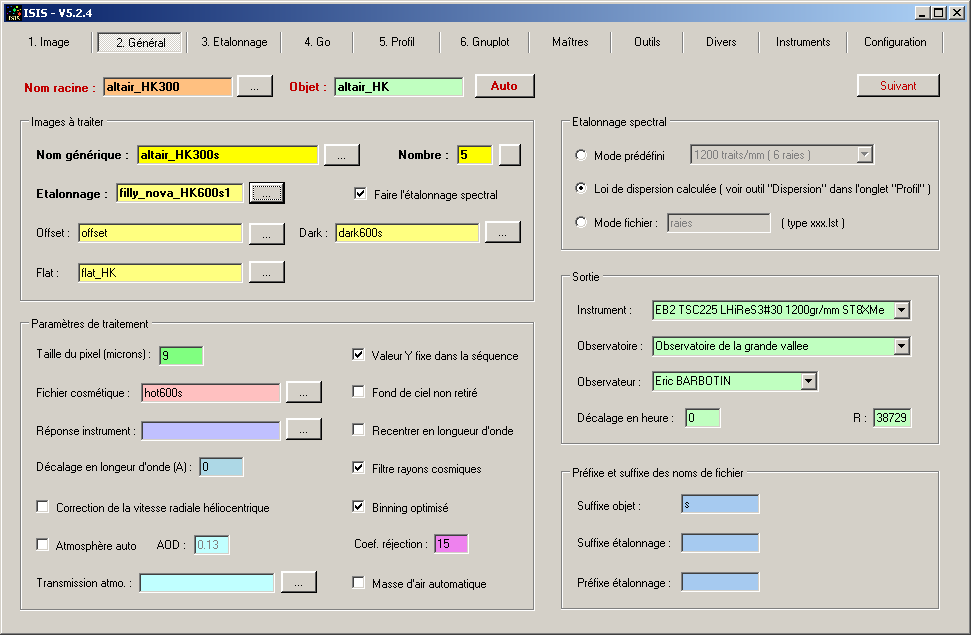Open the Instrument dropdown list
Image resolution: width=971 pixels, height=635 pixels.
902,310
